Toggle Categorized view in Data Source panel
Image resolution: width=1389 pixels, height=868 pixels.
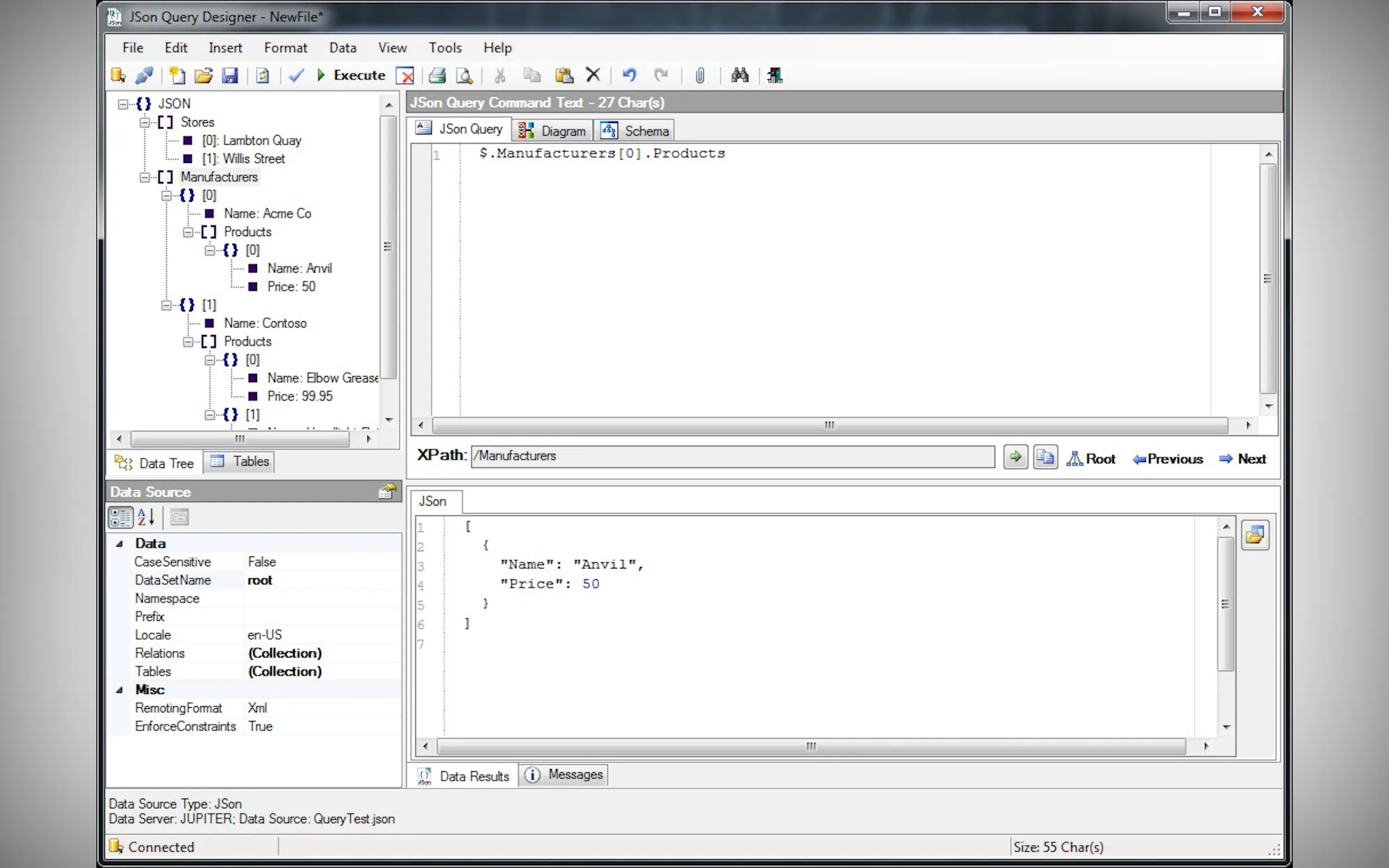(120, 517)
